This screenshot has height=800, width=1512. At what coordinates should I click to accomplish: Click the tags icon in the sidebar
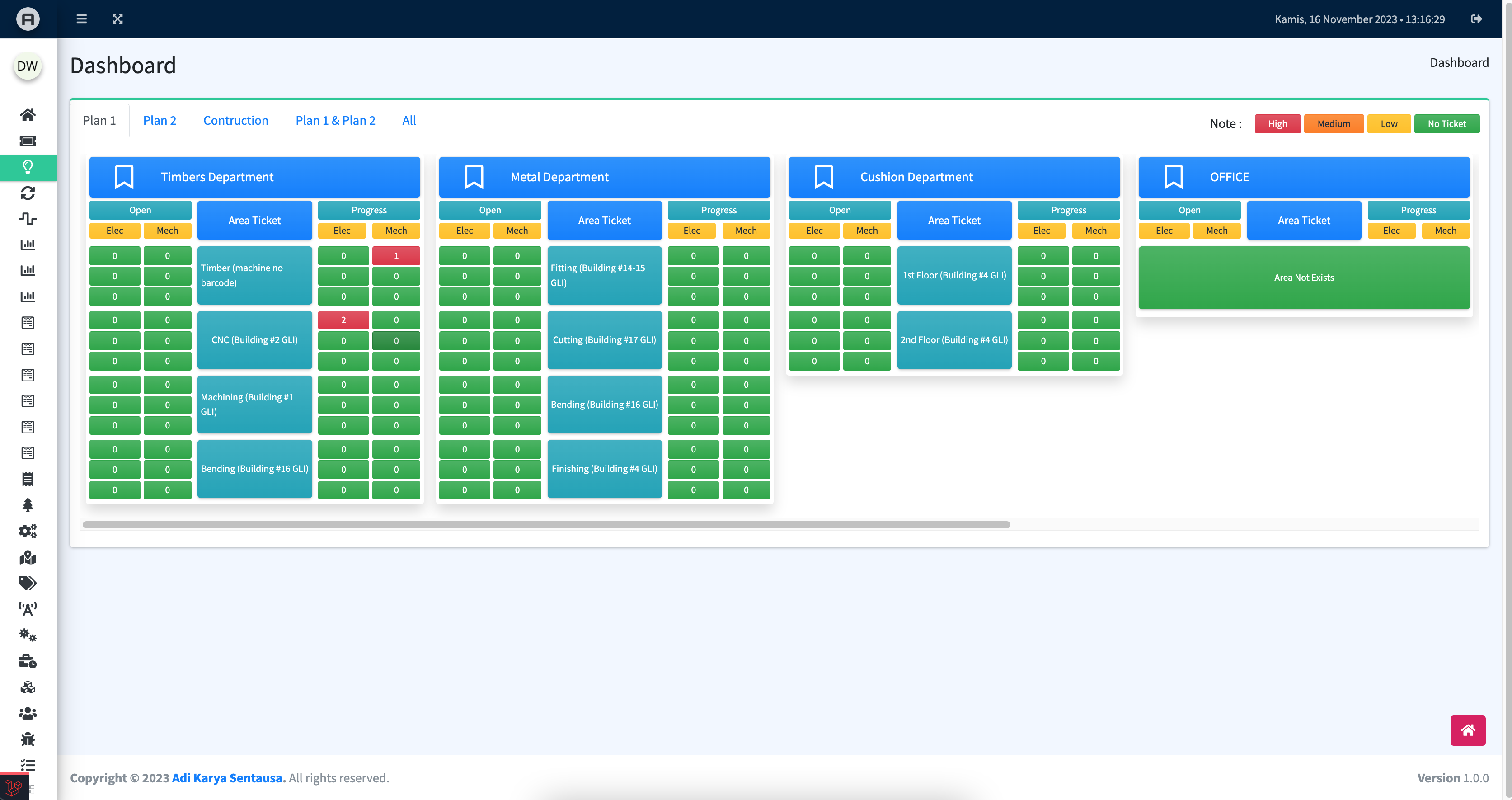tap(28, 583)
